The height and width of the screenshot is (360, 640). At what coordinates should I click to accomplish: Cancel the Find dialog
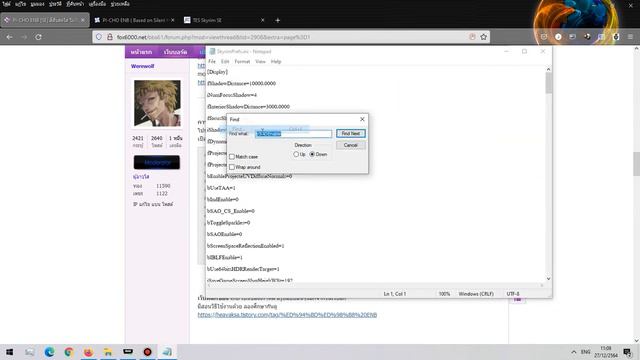[x=351, y=145]
